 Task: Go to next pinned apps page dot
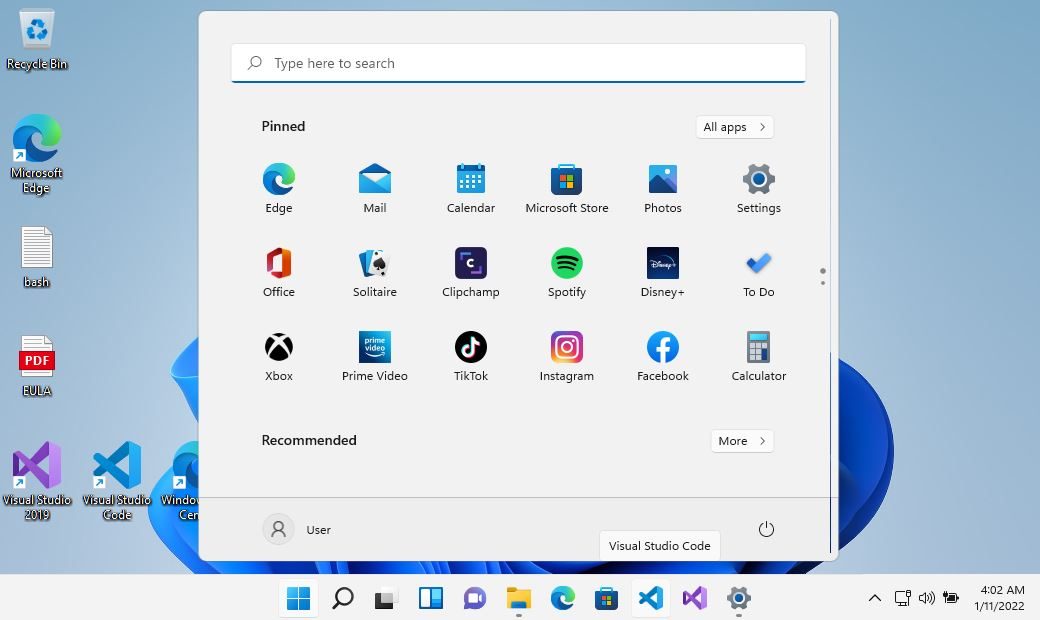click(x=822, y=283)
